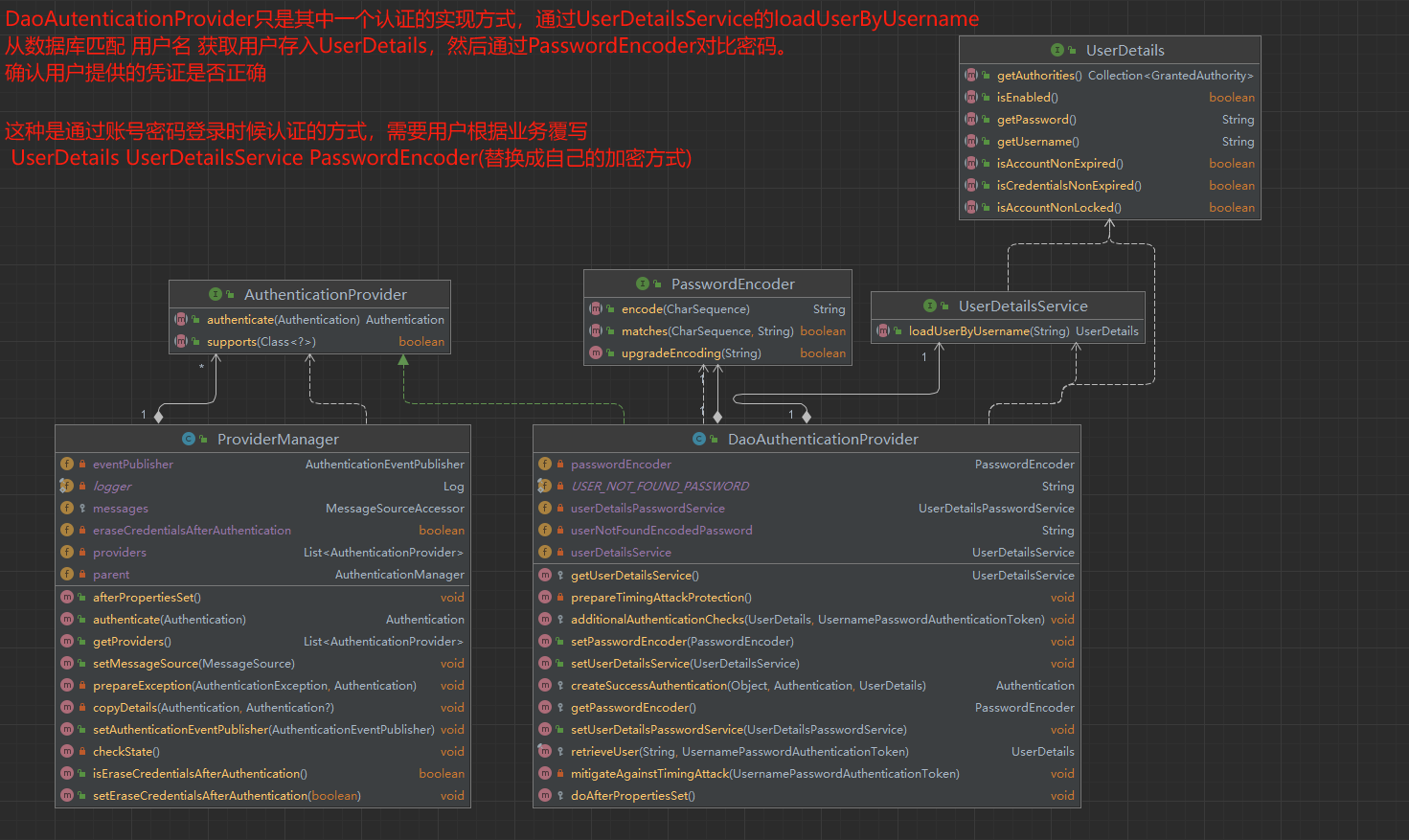1409x840 pixels.
Task: Click method icon beside upgradeEncoding(String)
Action: [x=596, y=352]
